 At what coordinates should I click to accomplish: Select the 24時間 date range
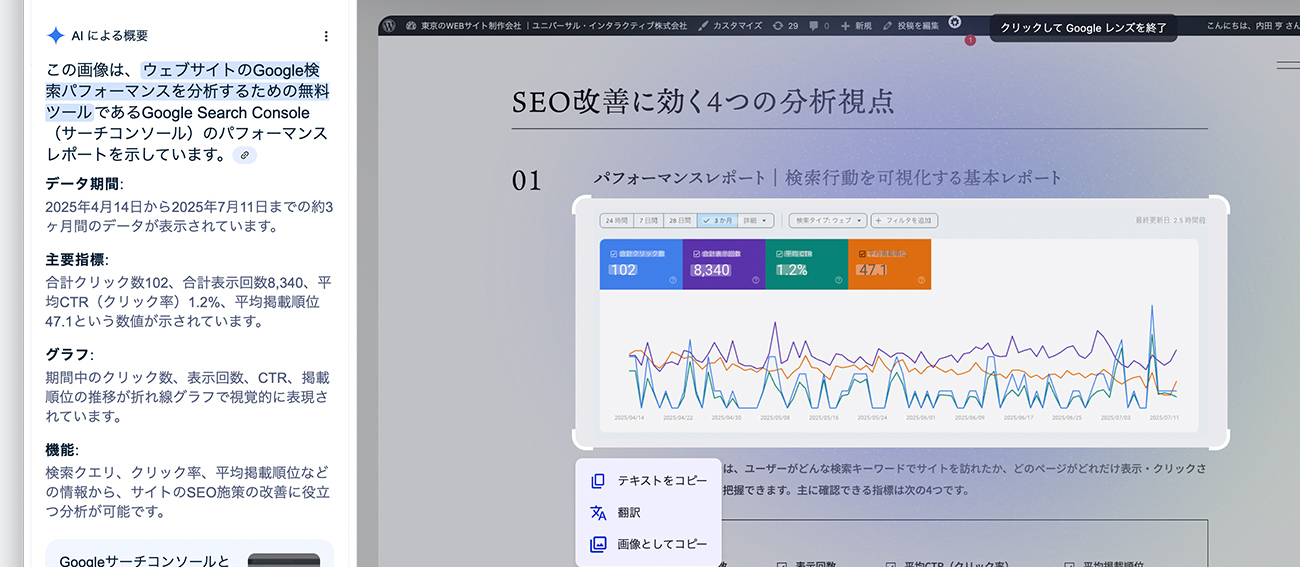(x=615, y=220)
